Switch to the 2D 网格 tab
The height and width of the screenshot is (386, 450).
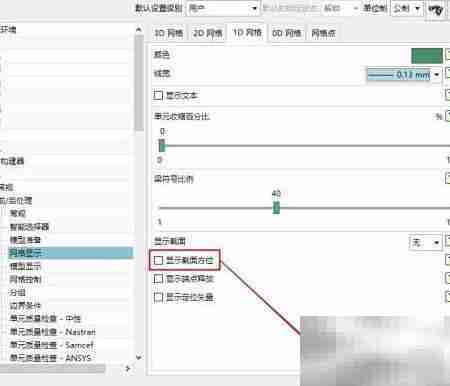click(x=208, y=33)
